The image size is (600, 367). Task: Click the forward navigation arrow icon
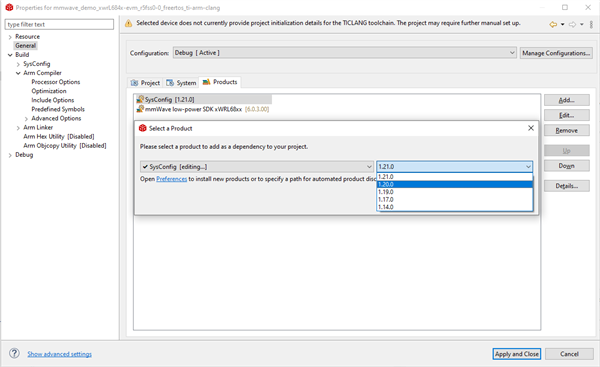pyautogui.click(x=572, y=24)
